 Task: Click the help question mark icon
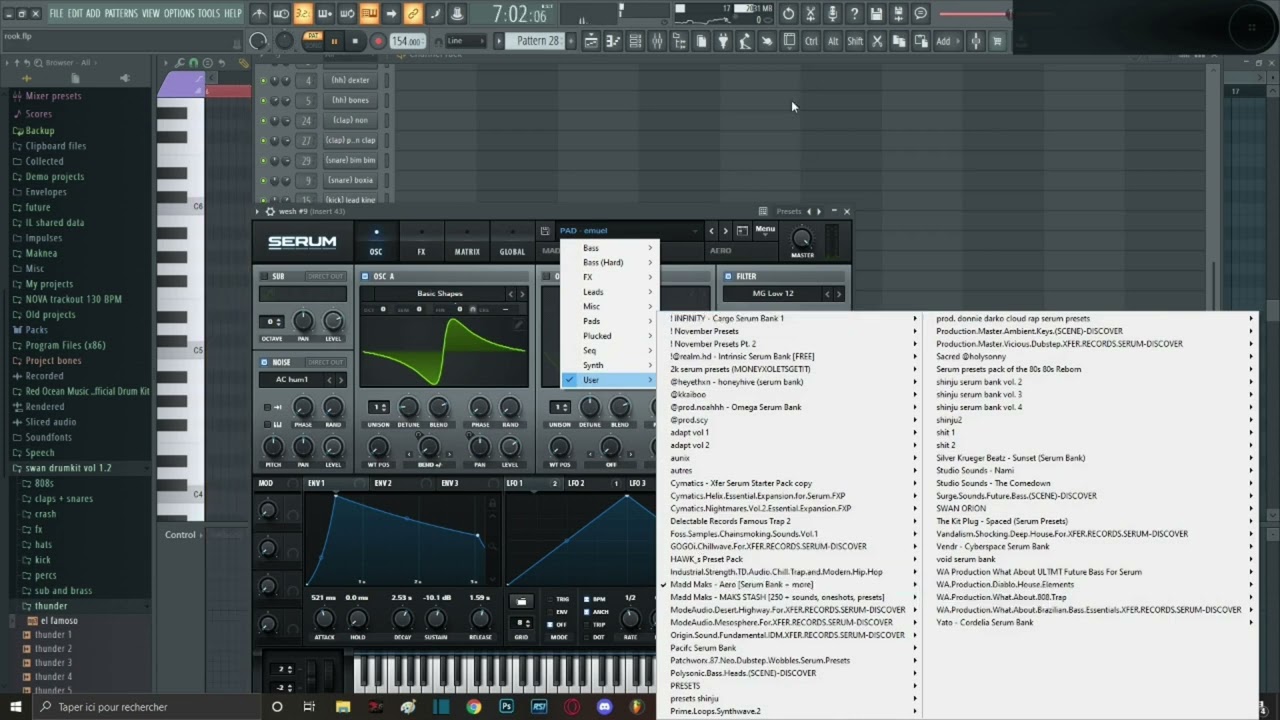pos(854,14)
